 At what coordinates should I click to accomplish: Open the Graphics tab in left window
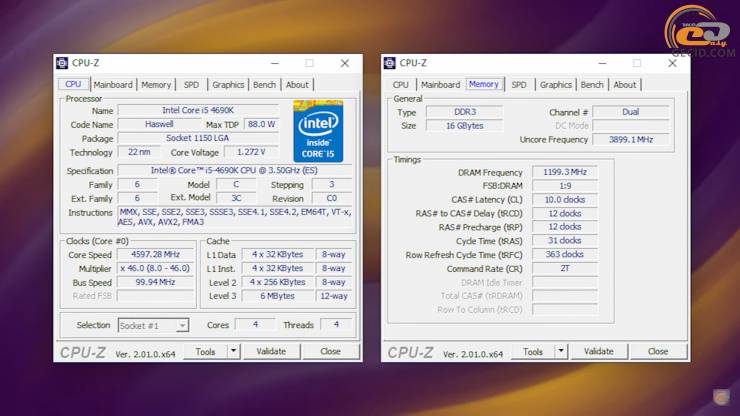pyautogui.click(x=228, y=85)
